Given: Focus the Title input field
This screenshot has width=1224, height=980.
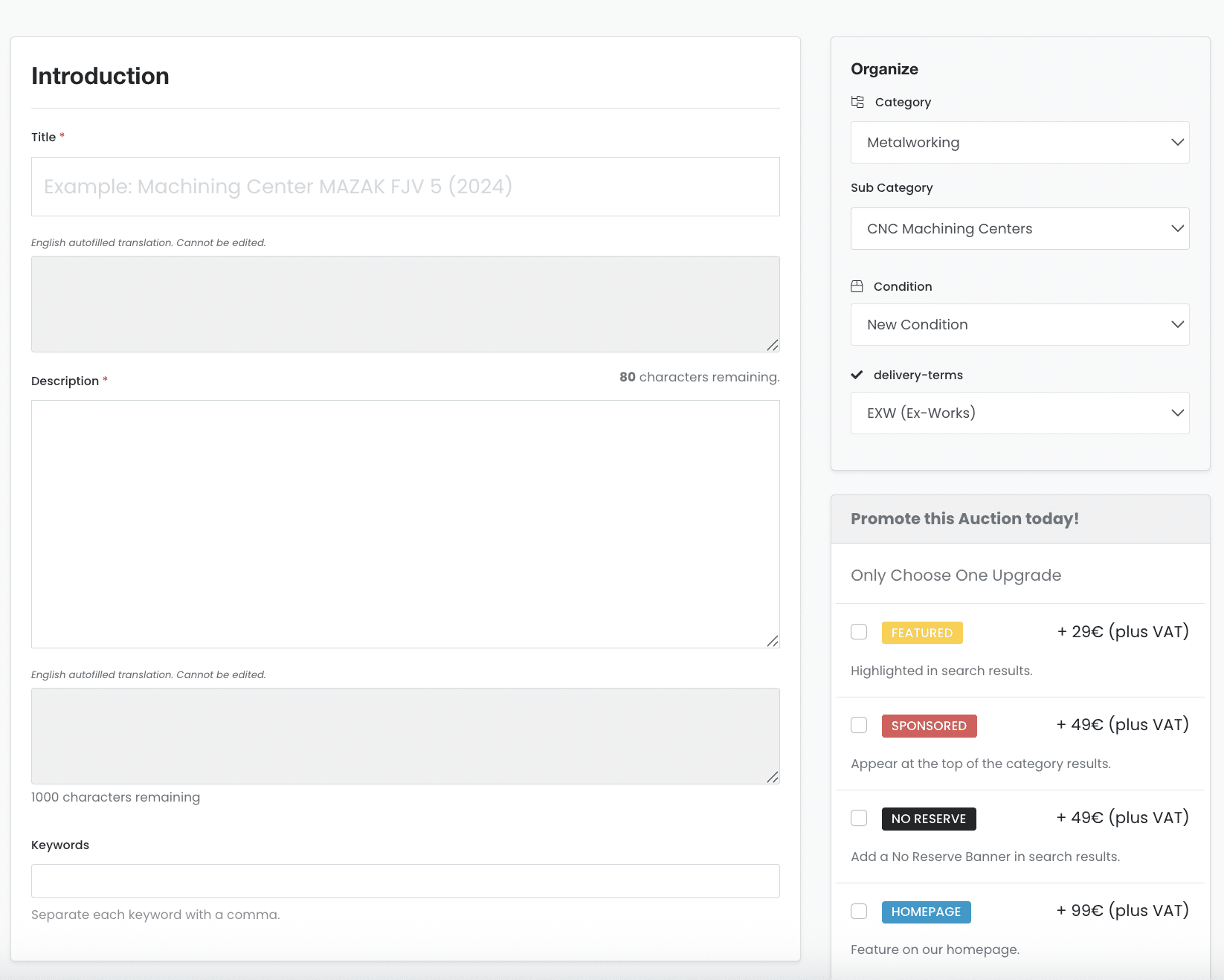Looking at the screenshot, I should (405, 187).
